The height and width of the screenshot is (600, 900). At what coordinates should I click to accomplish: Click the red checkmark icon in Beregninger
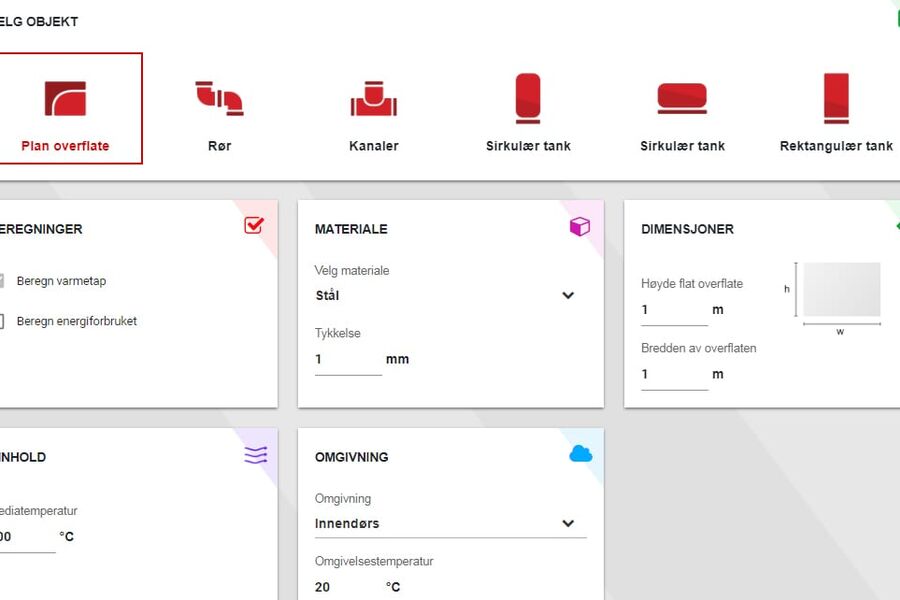click(x=254, y=226)
